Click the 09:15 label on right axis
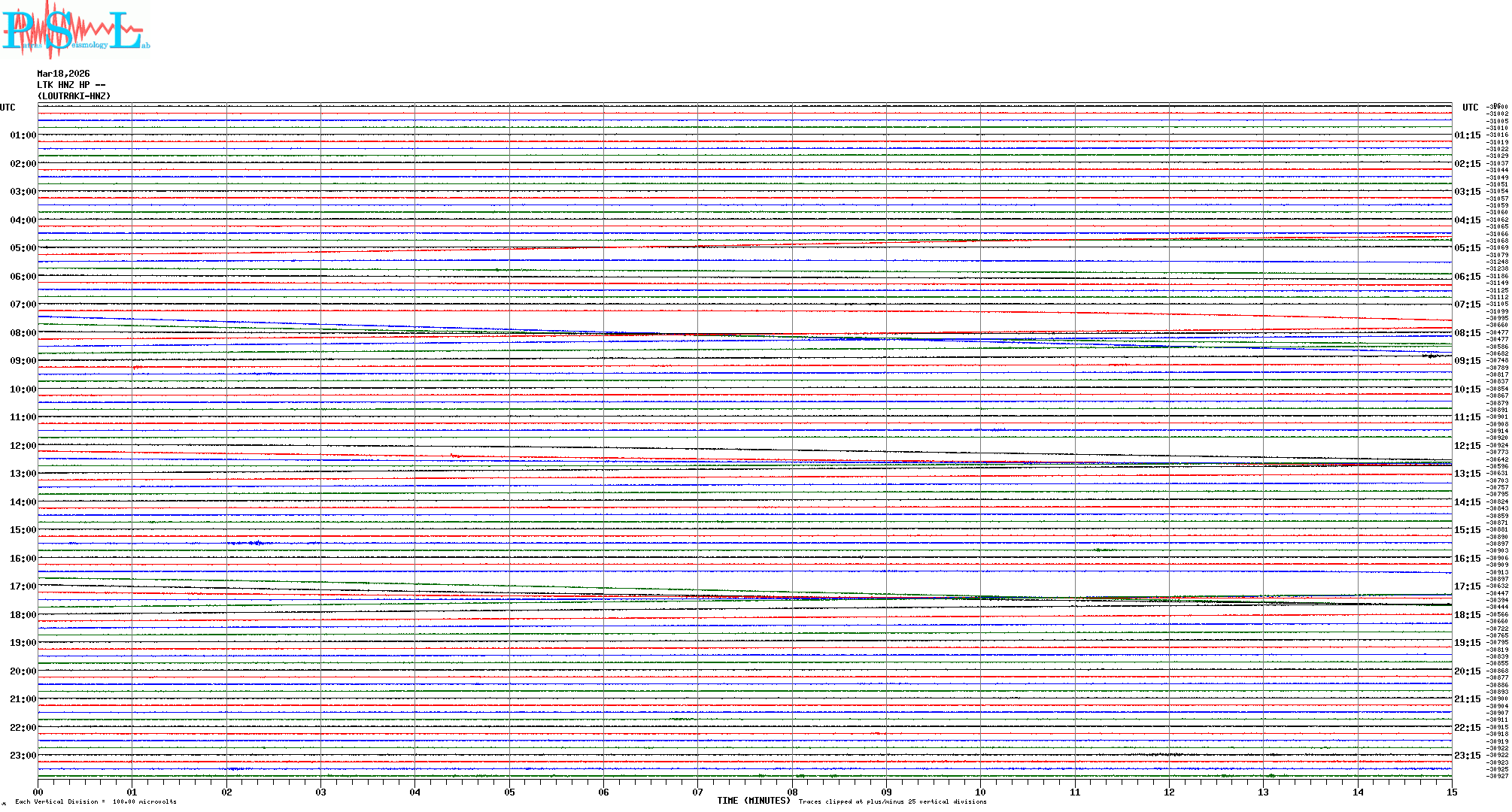 (1467, 361)
